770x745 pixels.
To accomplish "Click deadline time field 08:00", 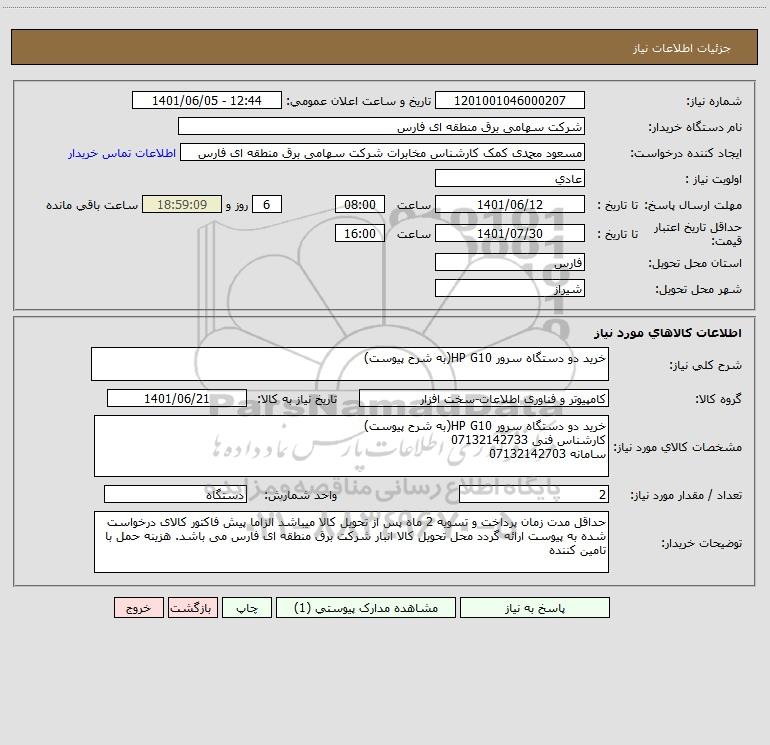I will coord(359,204).
